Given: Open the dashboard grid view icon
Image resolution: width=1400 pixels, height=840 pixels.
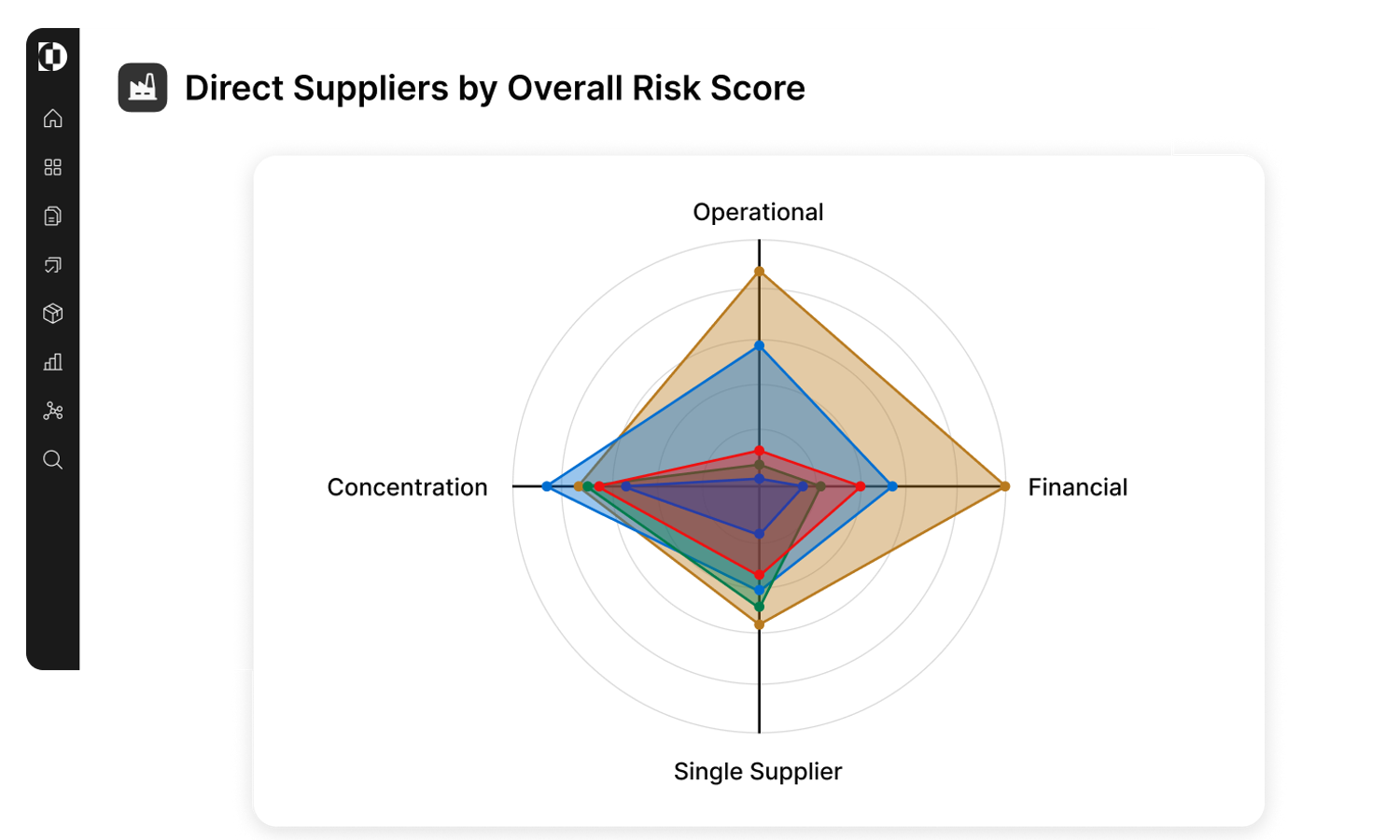Looking at the screenshot, I should click(x=52, y=167).
